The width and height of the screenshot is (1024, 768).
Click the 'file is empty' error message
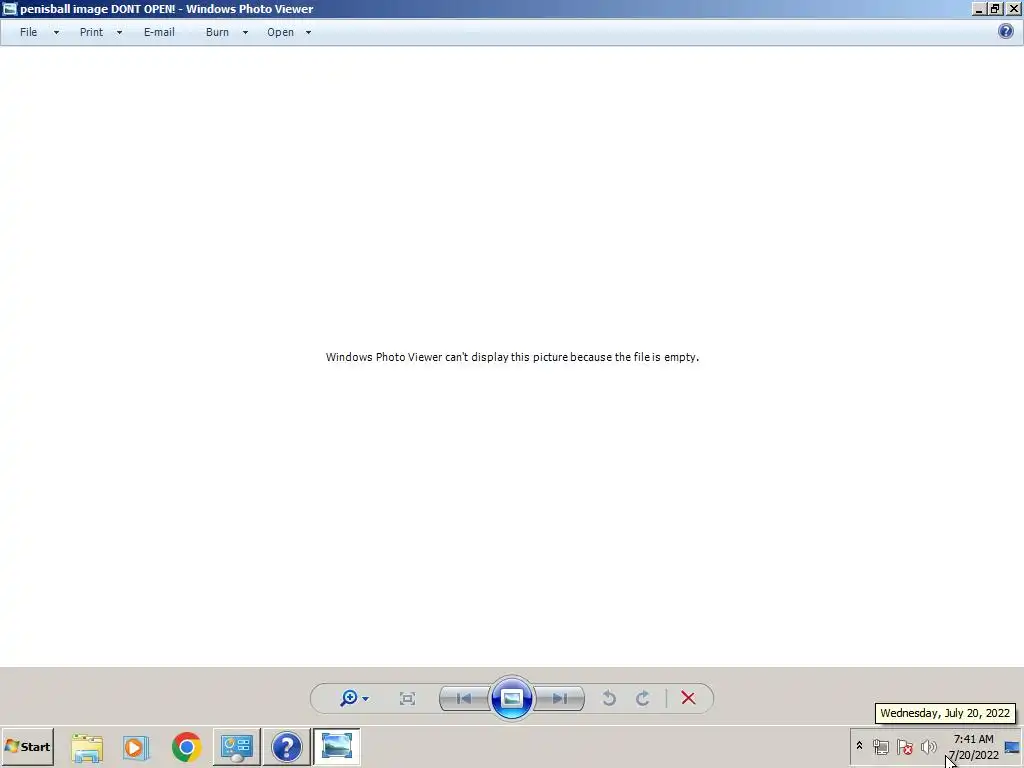coord(512,357)
